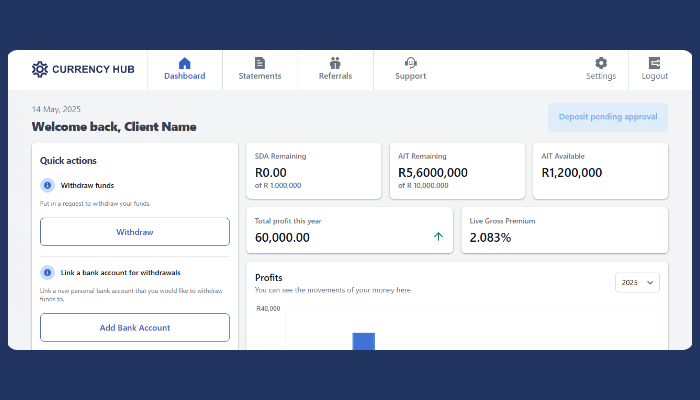Click the Withdraw funds info icon
The width and height of the screenshot is (700, 400).
[x=47, y=186]
